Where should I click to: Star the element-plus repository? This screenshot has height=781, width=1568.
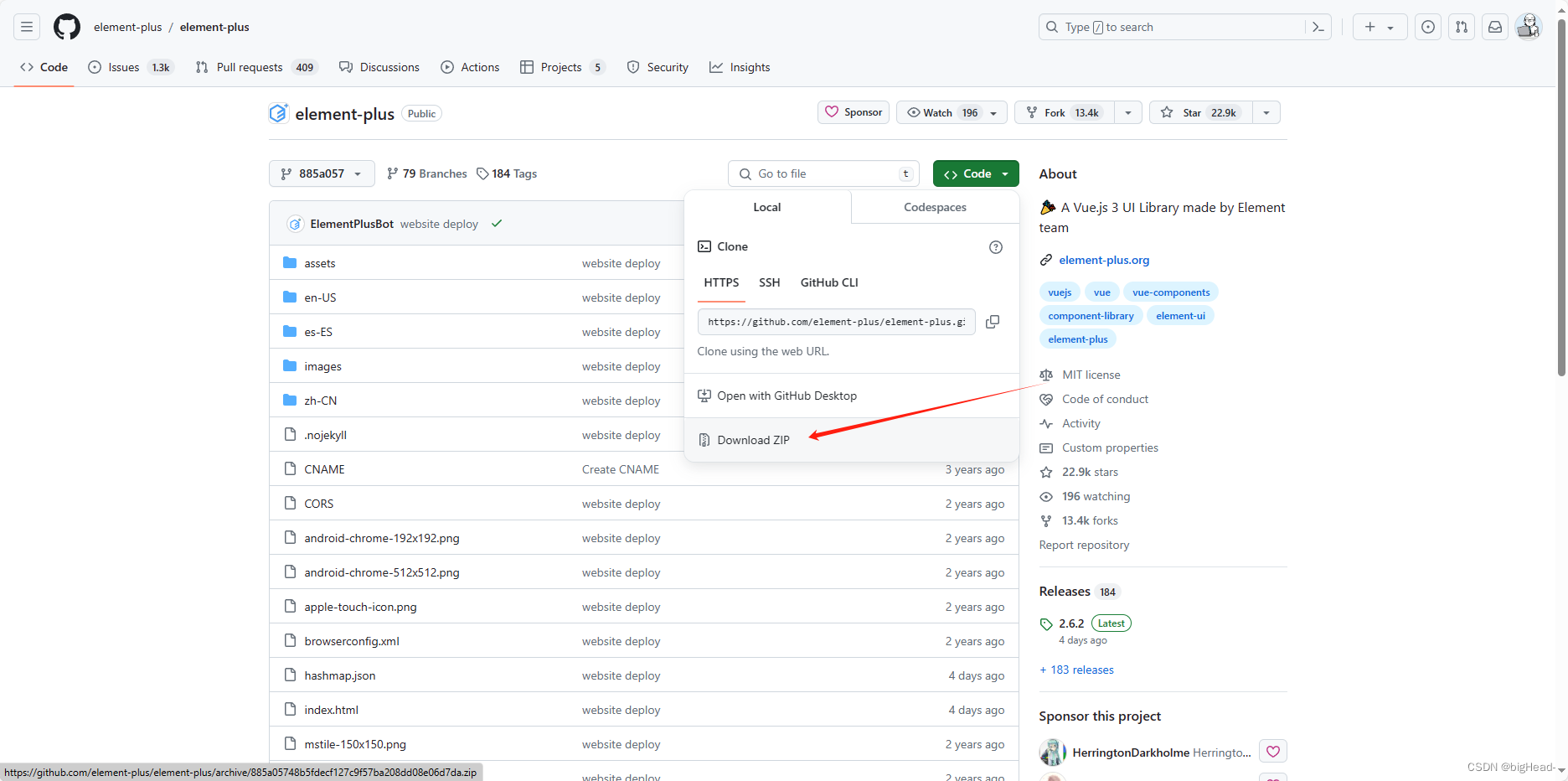click(1201, 113)
